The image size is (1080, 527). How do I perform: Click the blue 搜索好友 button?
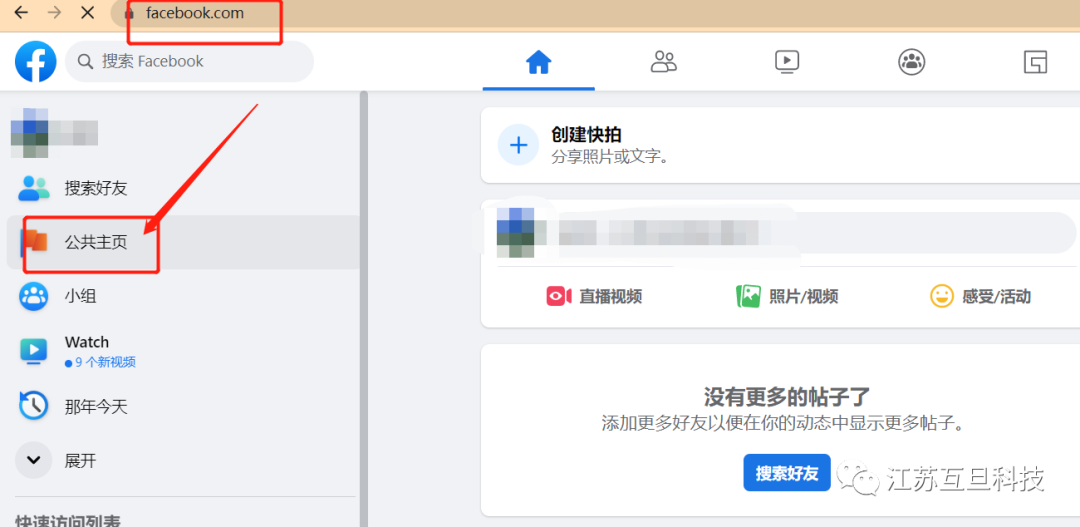tap(787, 473)
